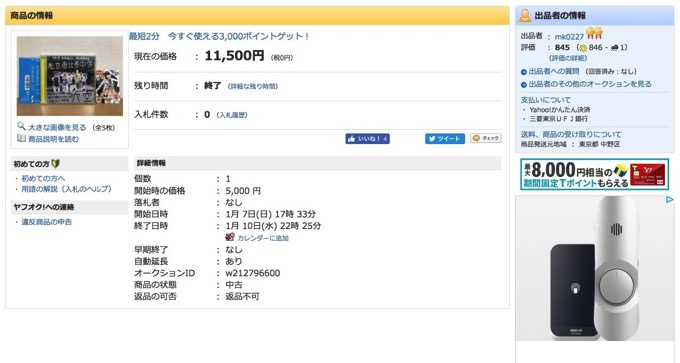Screen dimensions: 680x363
Task: Click the beginner mark icon beside 初めての方
Action: [x=56, y=164]
